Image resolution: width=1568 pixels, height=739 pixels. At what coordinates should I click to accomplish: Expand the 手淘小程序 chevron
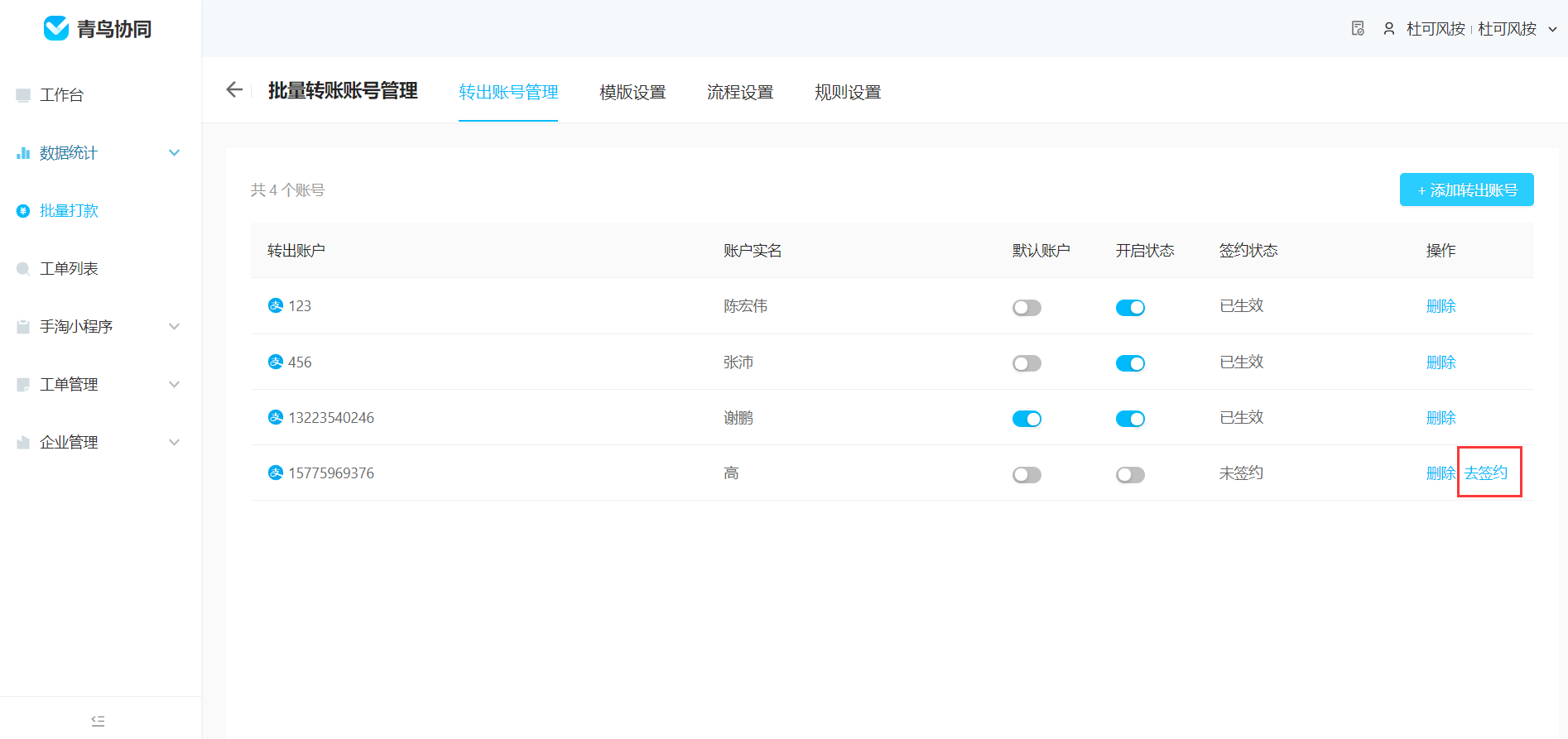click(174, 327)
